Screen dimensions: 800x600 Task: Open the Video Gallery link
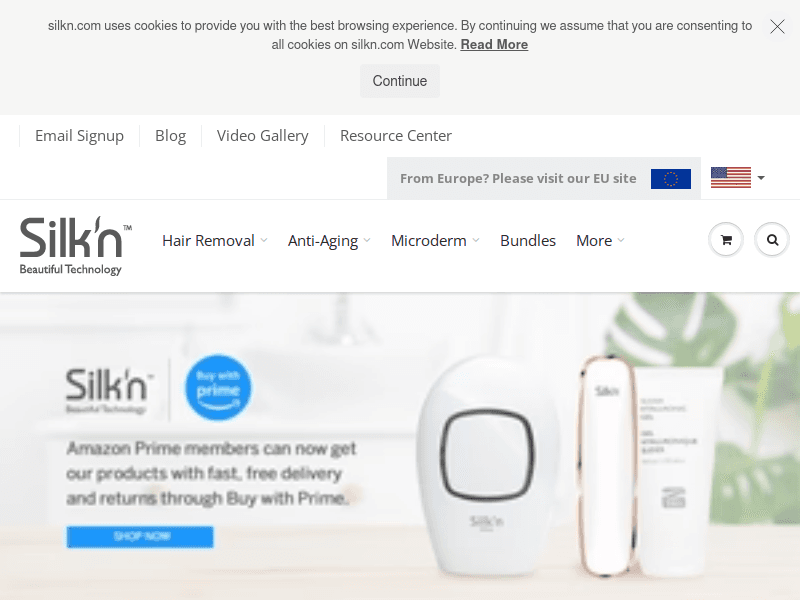[262, 136]
